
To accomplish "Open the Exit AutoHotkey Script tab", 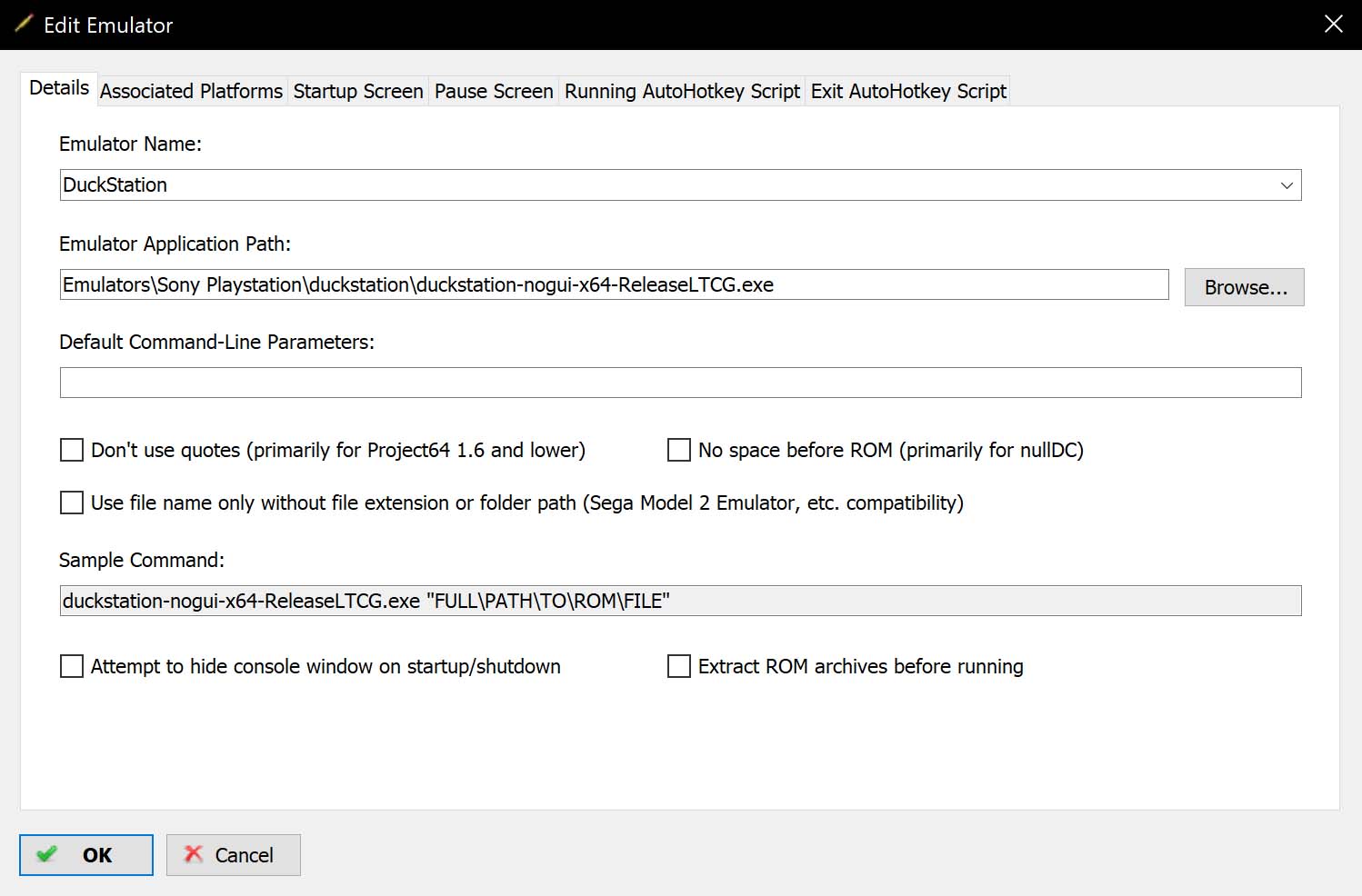I will coord(908,91).
